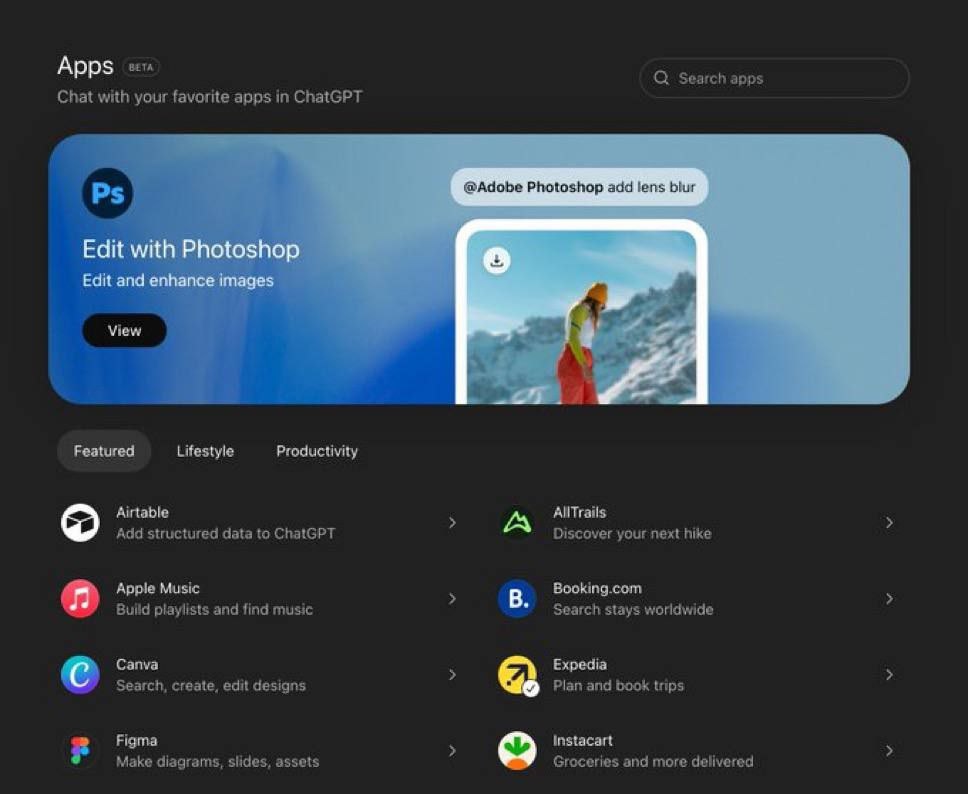Expand the Canva row chevron
The height and width of the screenshot is (794, 968).
(453, 675)
